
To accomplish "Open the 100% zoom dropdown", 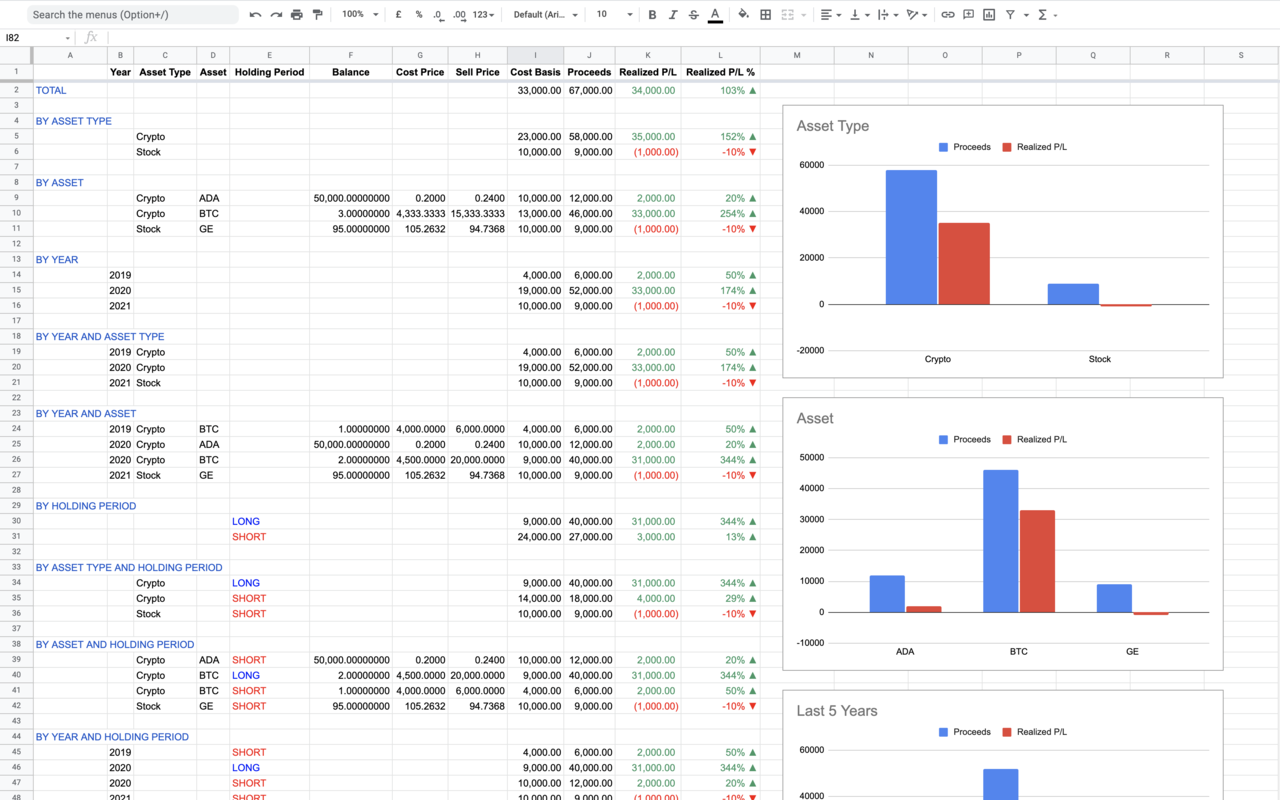I will (360, 15).
